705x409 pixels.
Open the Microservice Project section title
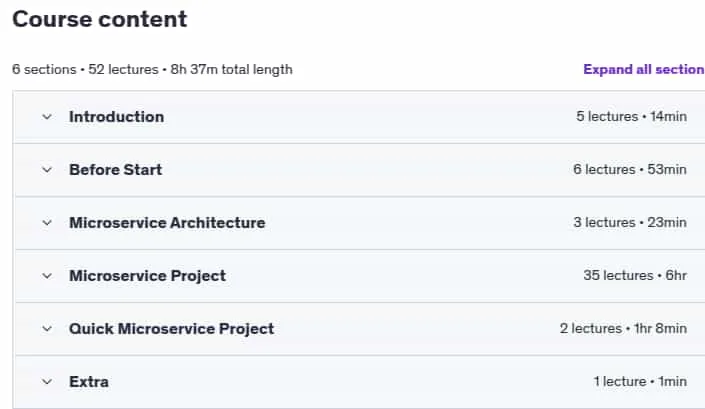point(147,276)
